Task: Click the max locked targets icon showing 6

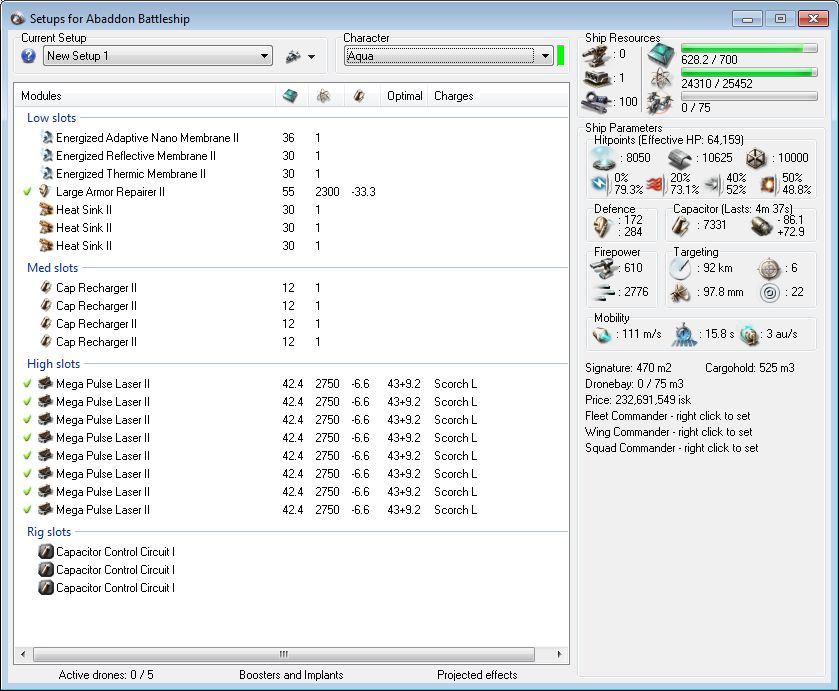Action: [769, 269]
